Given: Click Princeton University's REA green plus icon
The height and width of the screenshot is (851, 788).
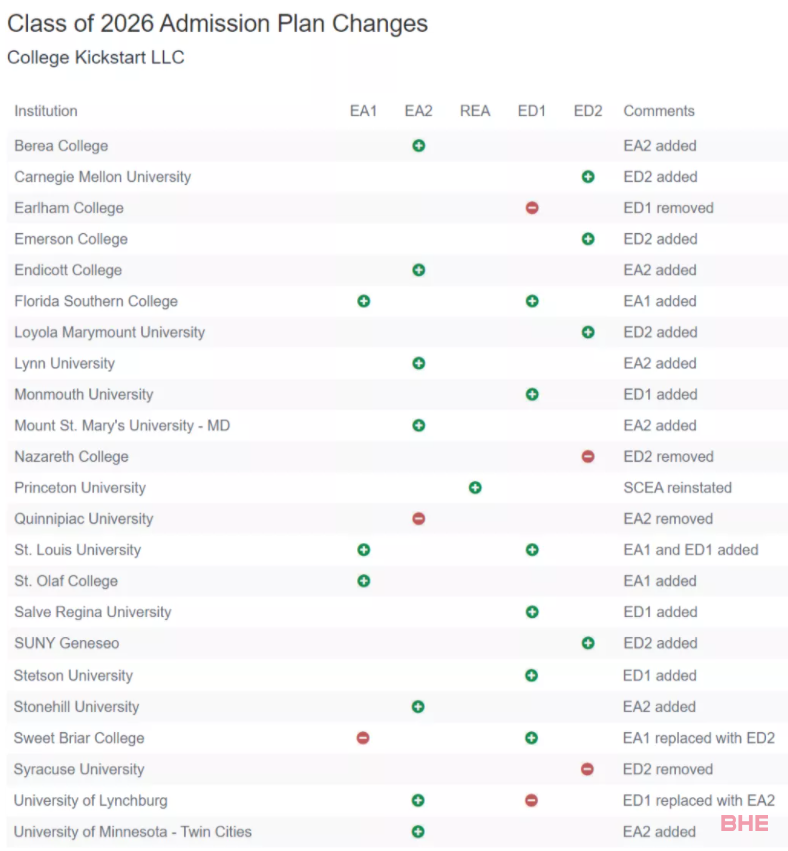Looking at the screenshot, I should (475, 487).
